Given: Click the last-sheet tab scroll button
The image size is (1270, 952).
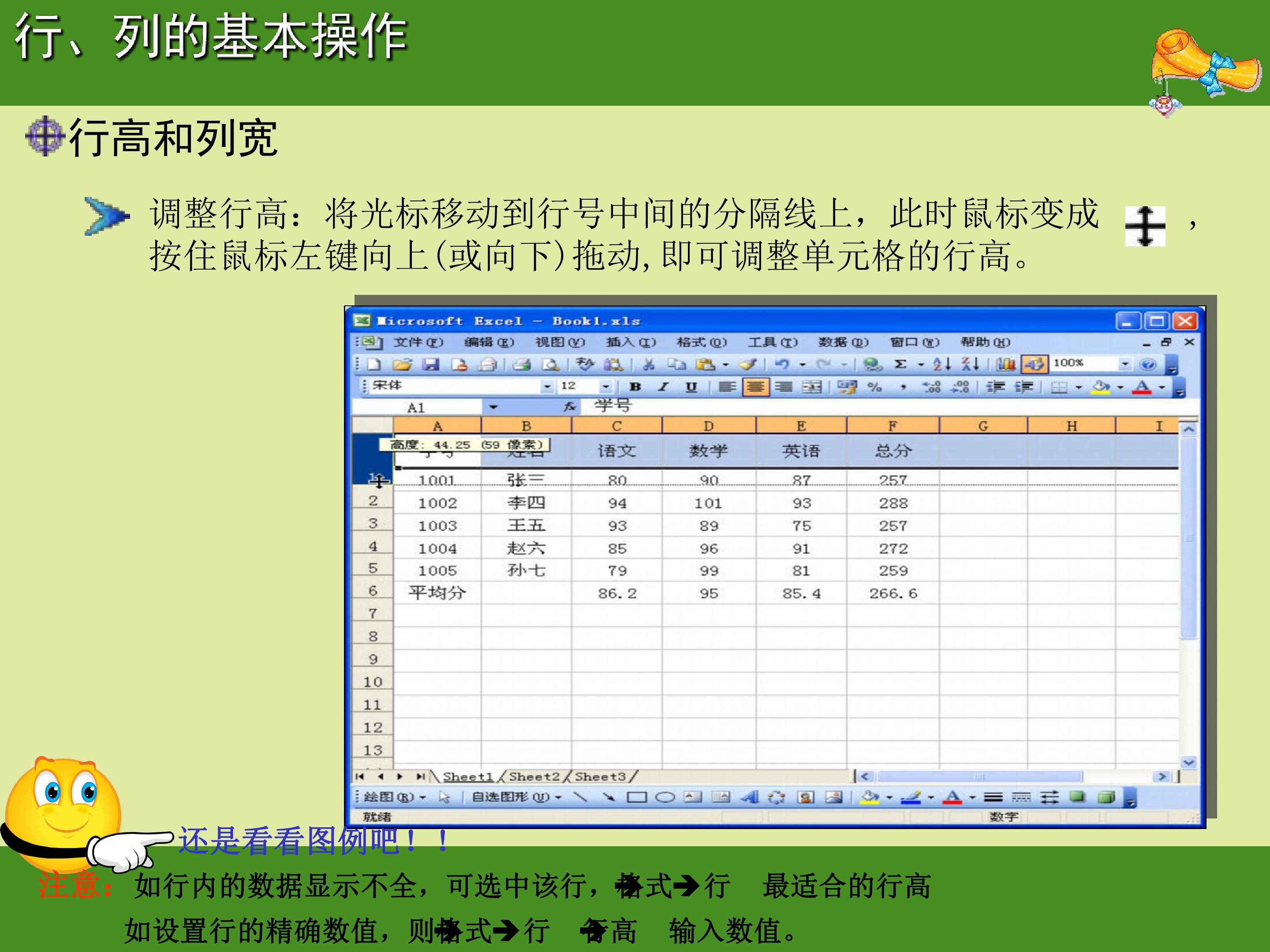Looking at the screenshot, I should point(421,777).
